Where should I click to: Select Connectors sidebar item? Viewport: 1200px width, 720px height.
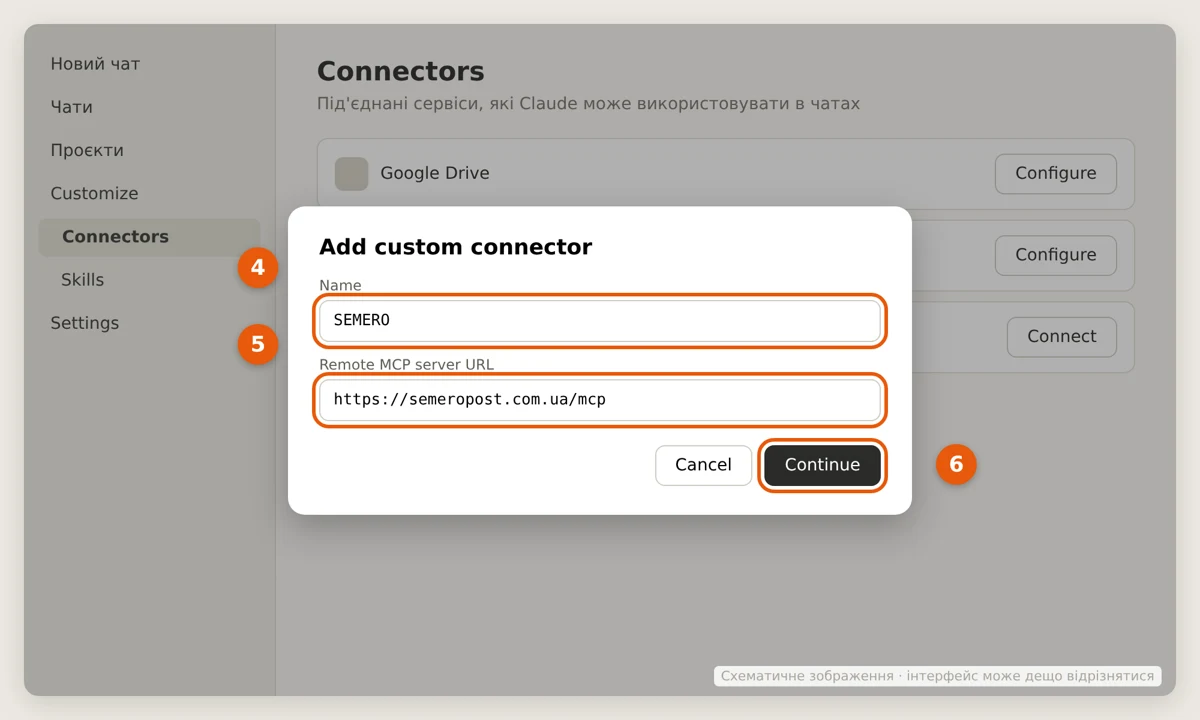149,237
